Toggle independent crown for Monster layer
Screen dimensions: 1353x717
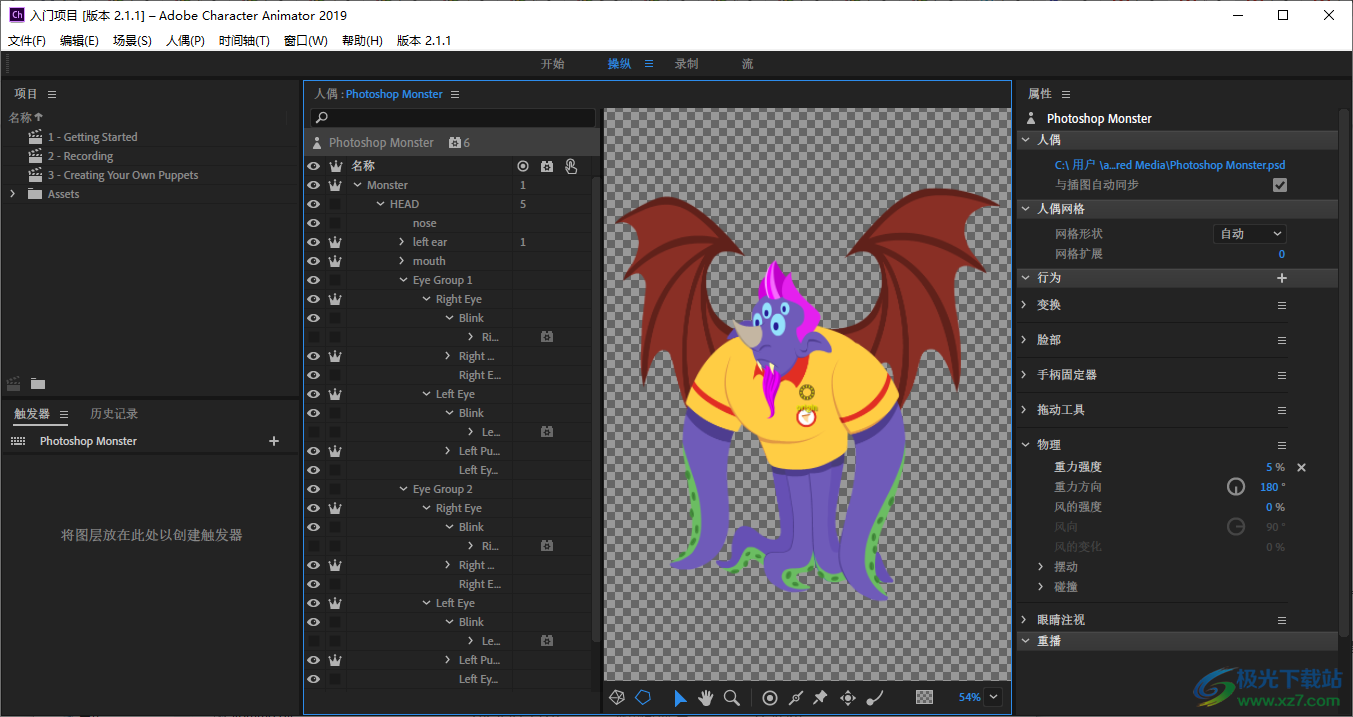click(x=335, y=185)
